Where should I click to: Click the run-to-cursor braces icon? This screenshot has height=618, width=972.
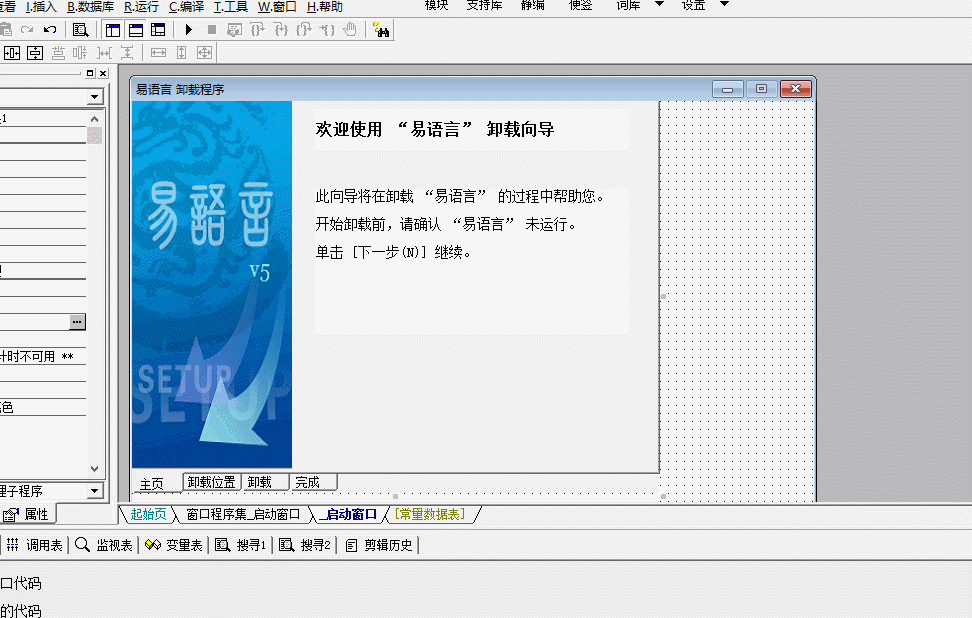click(x=327, y=30)
